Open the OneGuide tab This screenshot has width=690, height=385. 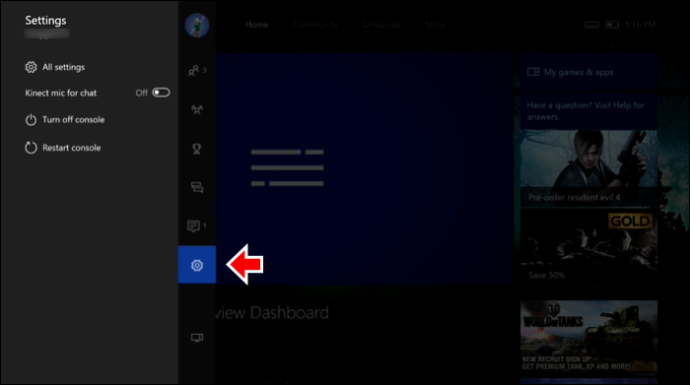[382, 25]
